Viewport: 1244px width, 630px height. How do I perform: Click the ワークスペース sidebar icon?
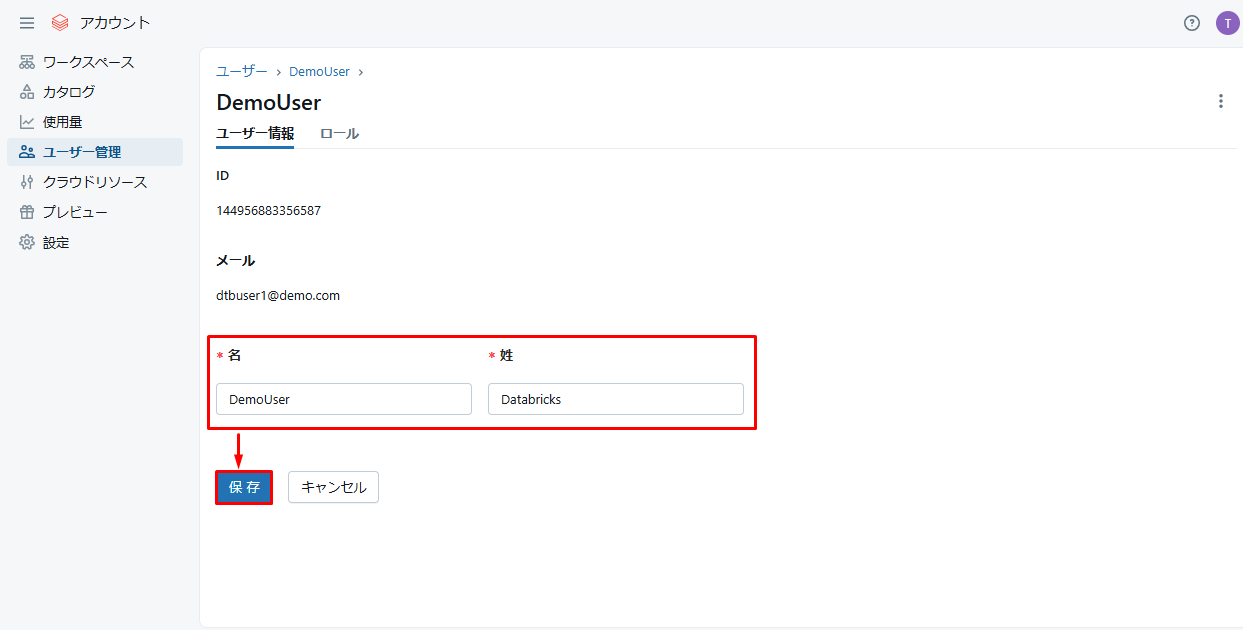click(27, 62)
